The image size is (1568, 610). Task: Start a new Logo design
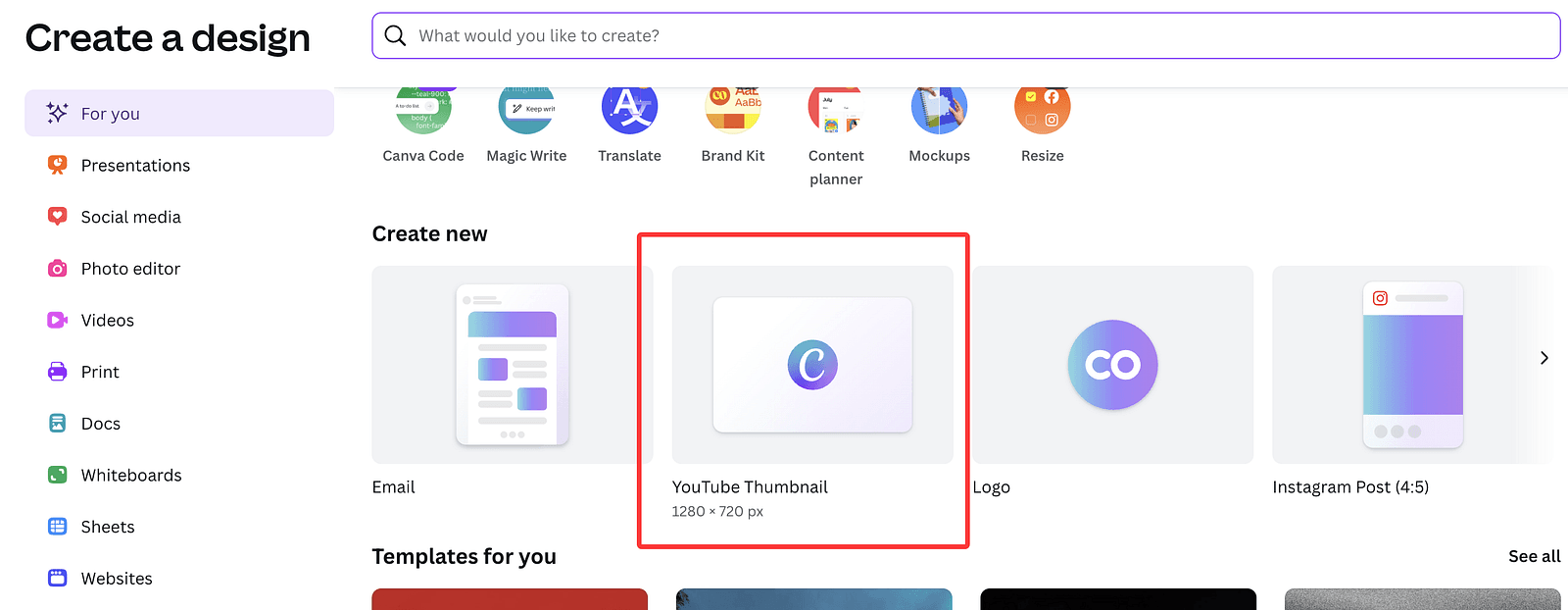coord(1112,365)
